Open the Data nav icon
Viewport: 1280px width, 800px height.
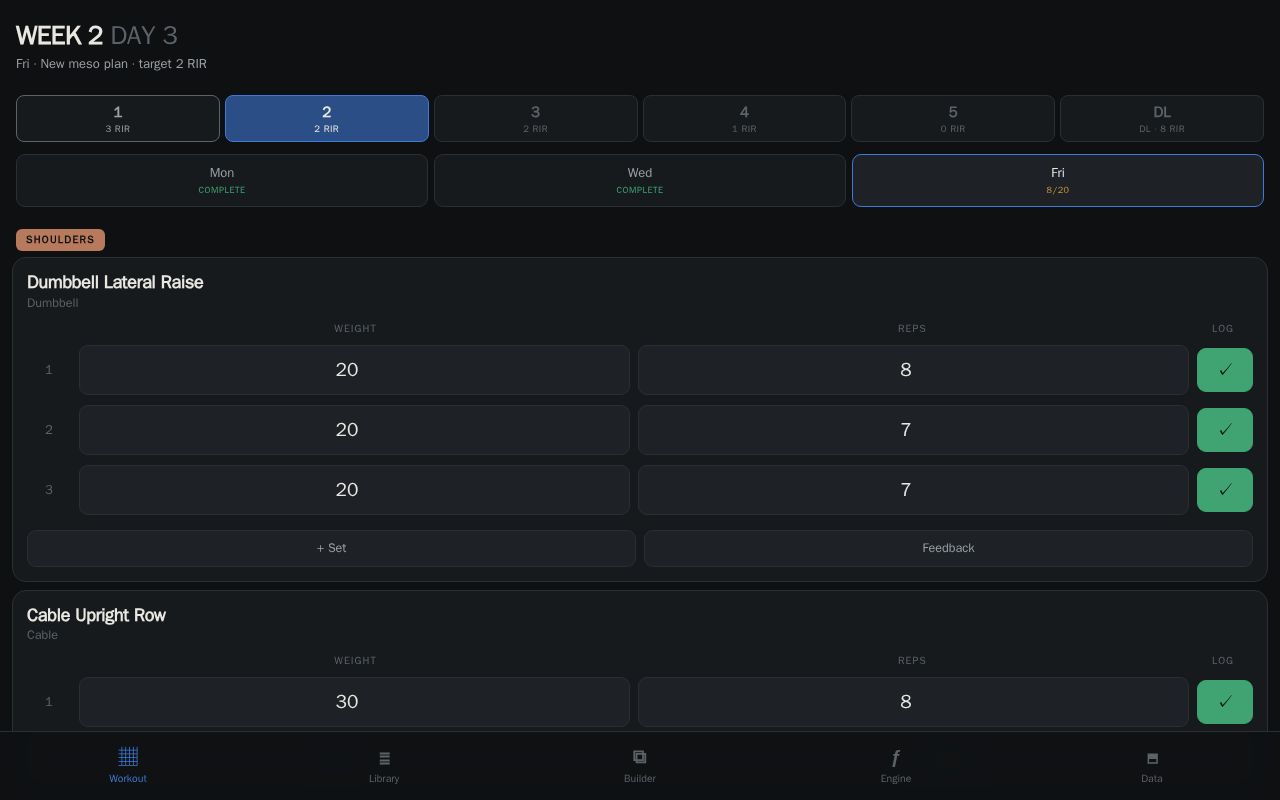(1152, 759)
